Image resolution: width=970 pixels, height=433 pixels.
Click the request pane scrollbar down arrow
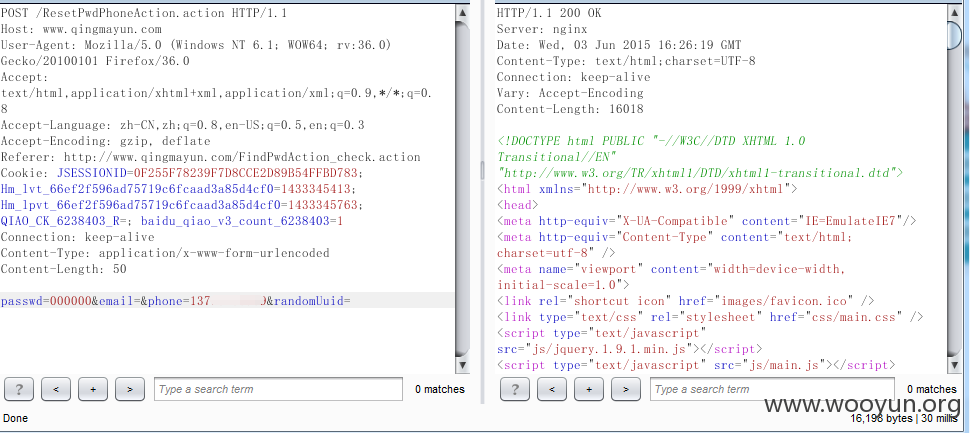[462, 366]
